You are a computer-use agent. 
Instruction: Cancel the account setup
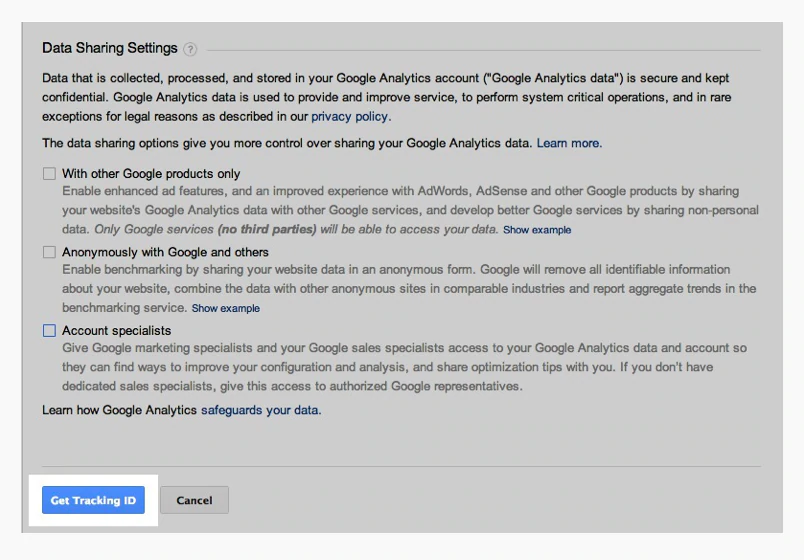pyautogui.click(x=194, y=500)
